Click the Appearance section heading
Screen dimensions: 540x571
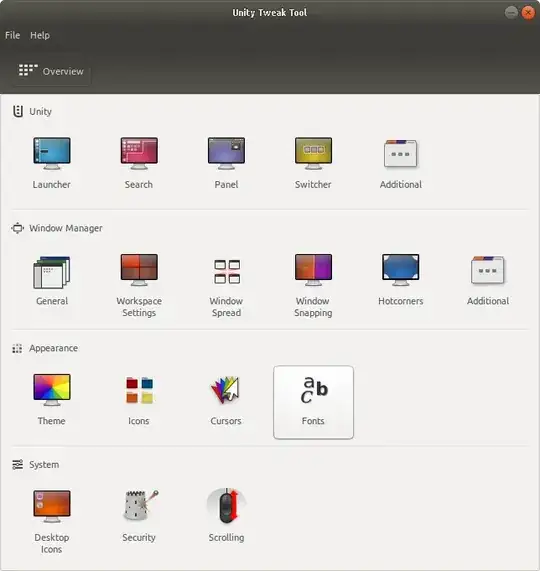(53, 348)
